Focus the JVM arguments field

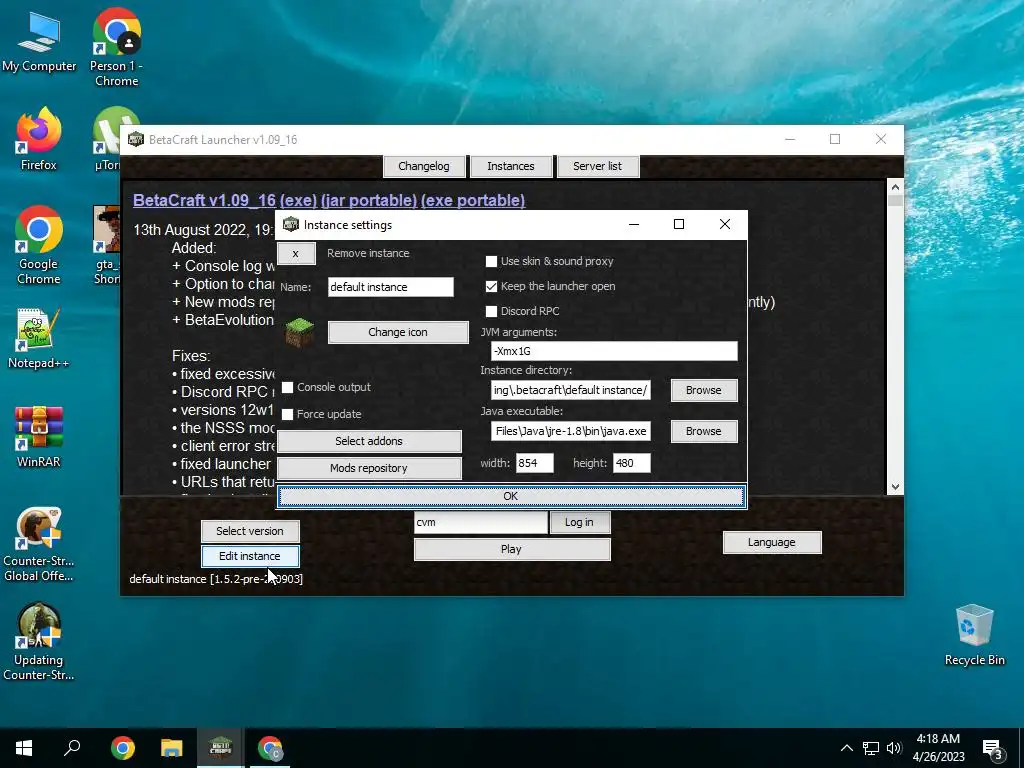(614, 351)
